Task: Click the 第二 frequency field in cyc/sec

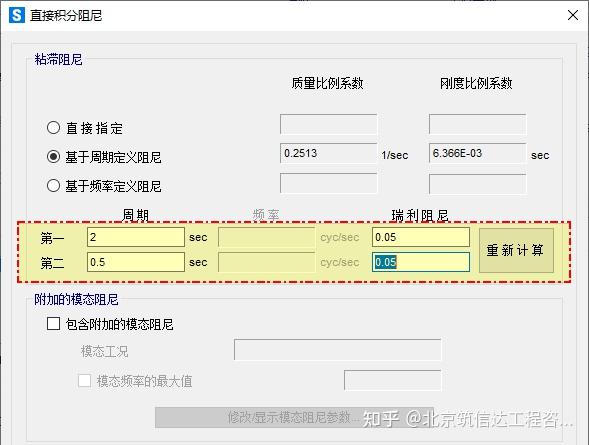Action: [x=266, y=262]
